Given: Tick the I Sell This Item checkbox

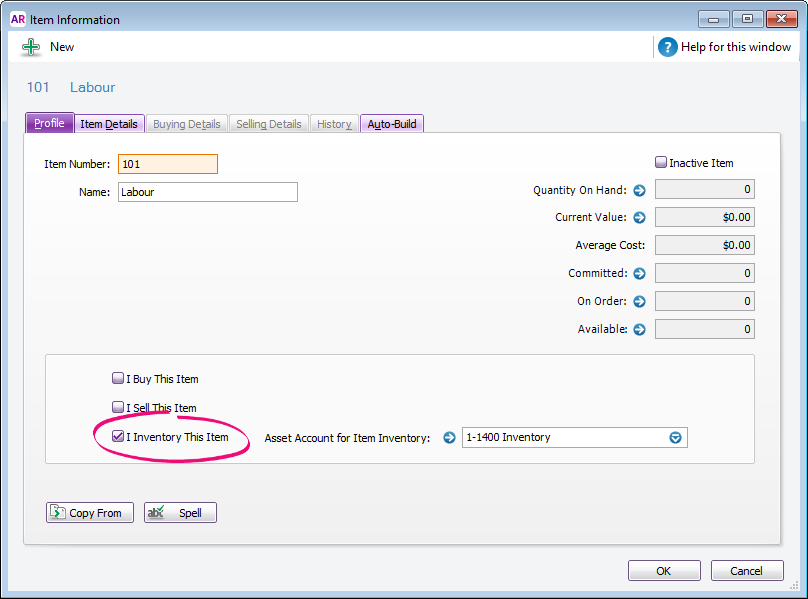Looking at the screenshot, I should click(118, 408).
